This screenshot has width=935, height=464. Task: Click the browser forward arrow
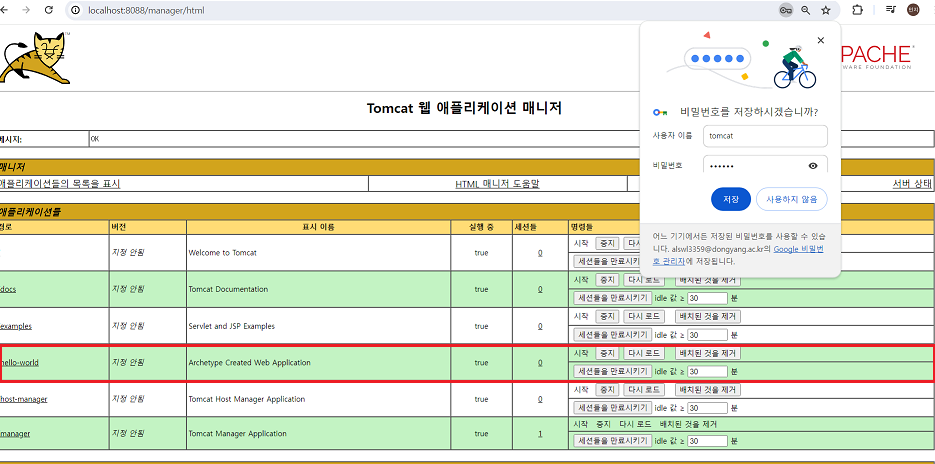(26, 10)
